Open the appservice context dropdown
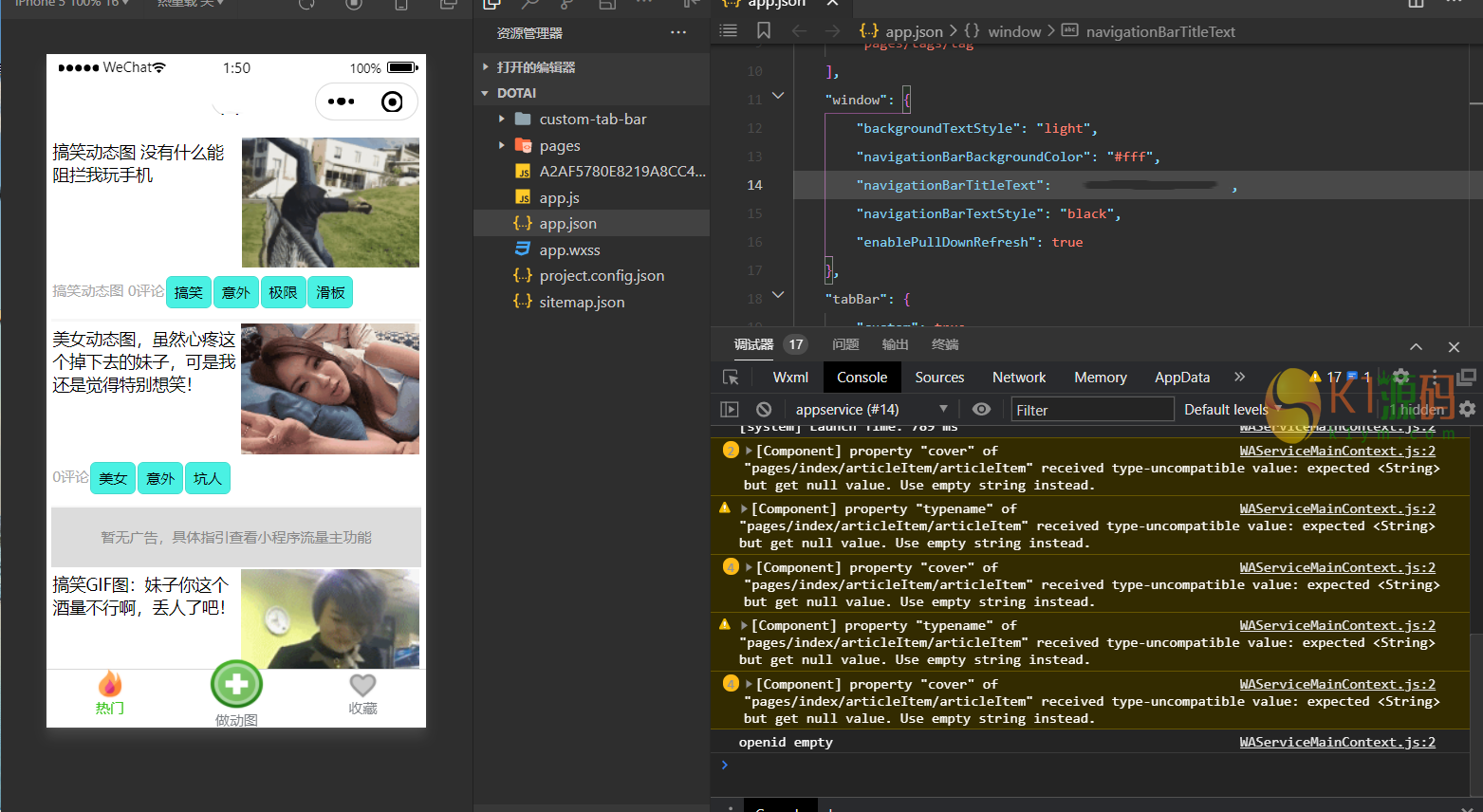Screen dimensions: 1483x812 coord(870,410)
